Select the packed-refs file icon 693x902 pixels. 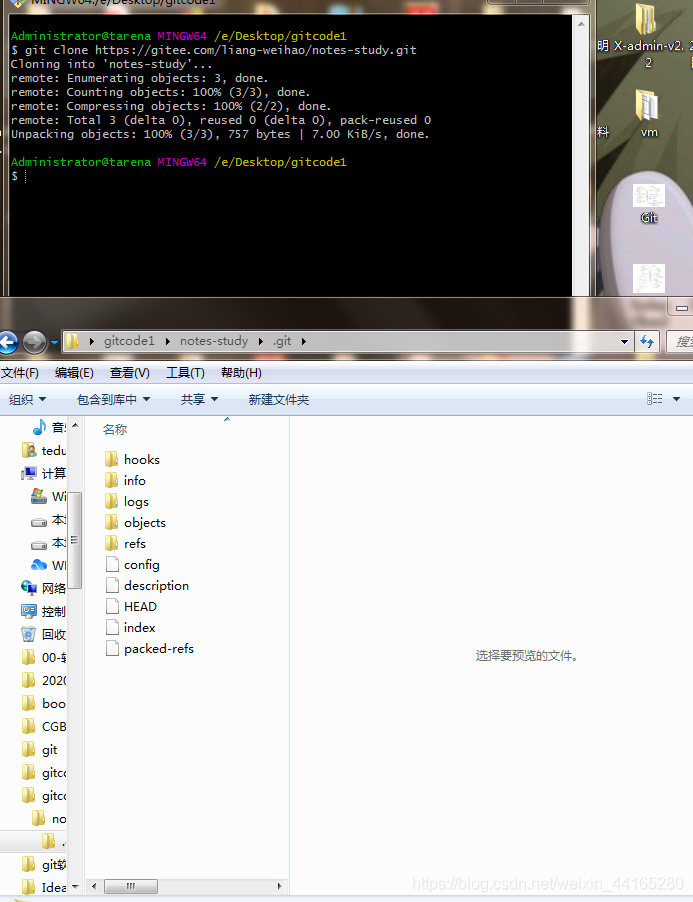point(113,648)
